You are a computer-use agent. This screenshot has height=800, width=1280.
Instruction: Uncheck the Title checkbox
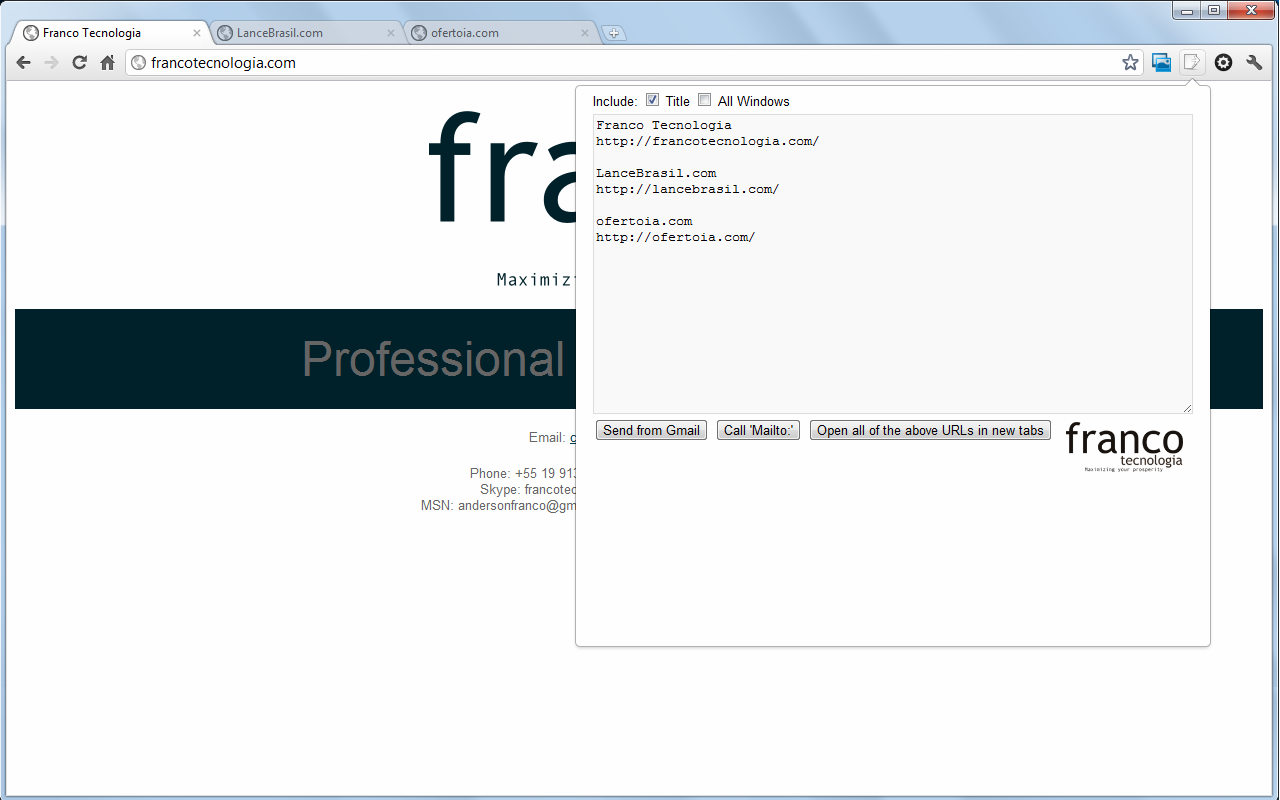point(653,100)
